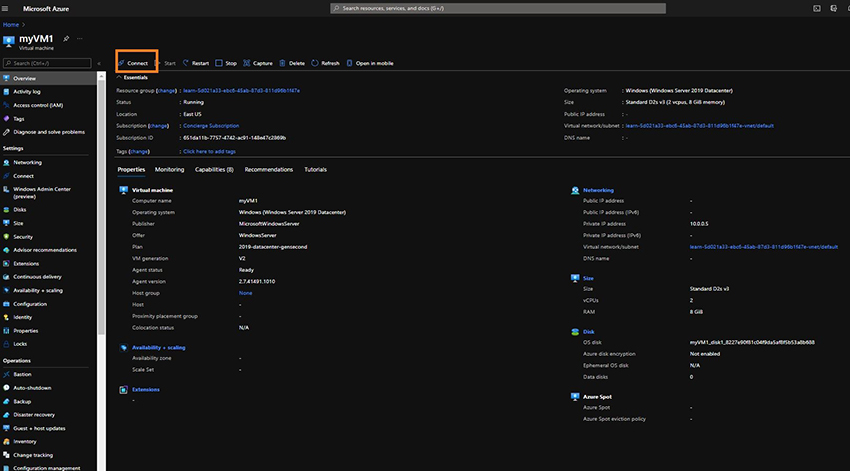Click the Concierge Subscription link

(211, 126)
